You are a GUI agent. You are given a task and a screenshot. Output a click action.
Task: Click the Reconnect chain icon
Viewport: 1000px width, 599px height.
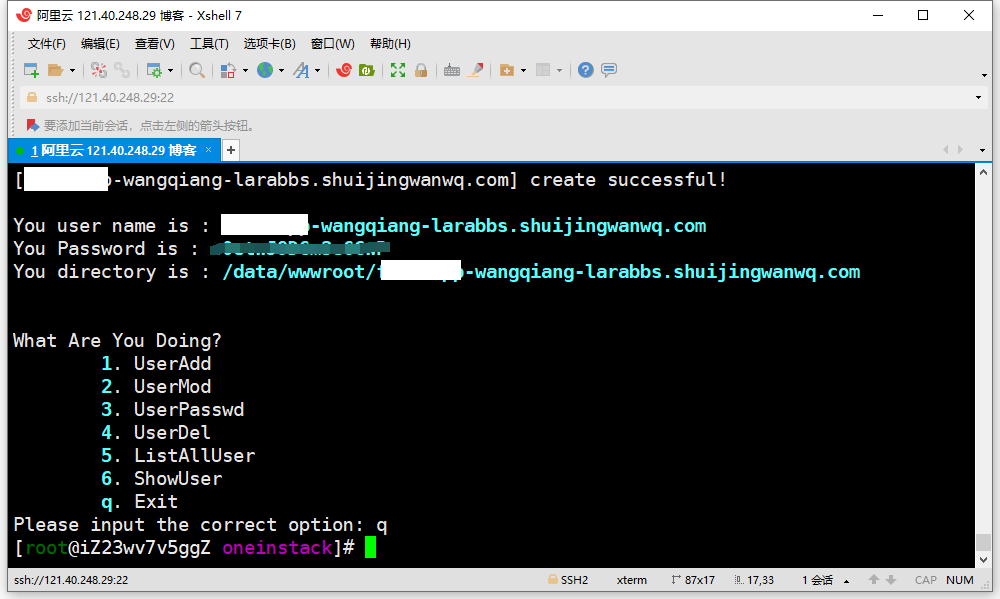point(122,70)
